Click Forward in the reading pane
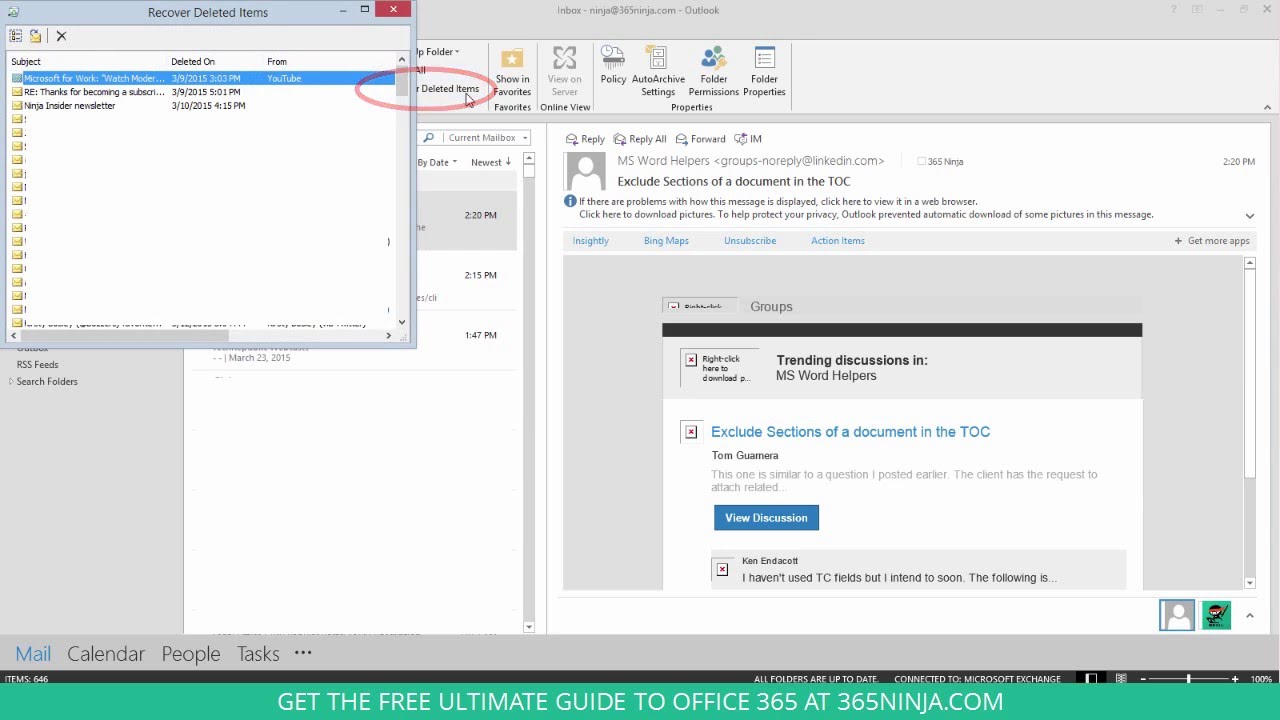This screenshot has height=720, width=1280. pyautogui.click(x=700, y=139)
